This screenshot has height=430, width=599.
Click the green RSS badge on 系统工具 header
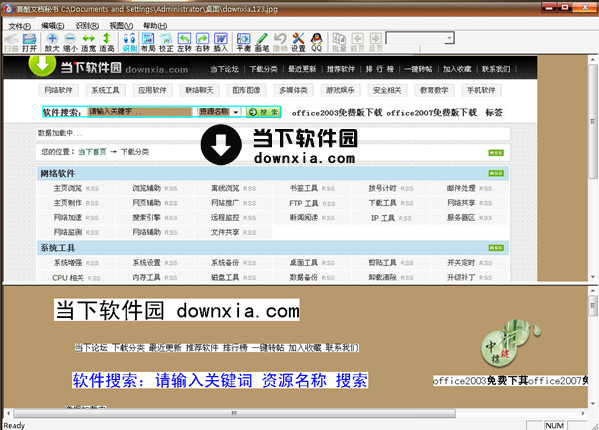pos(496,248)
